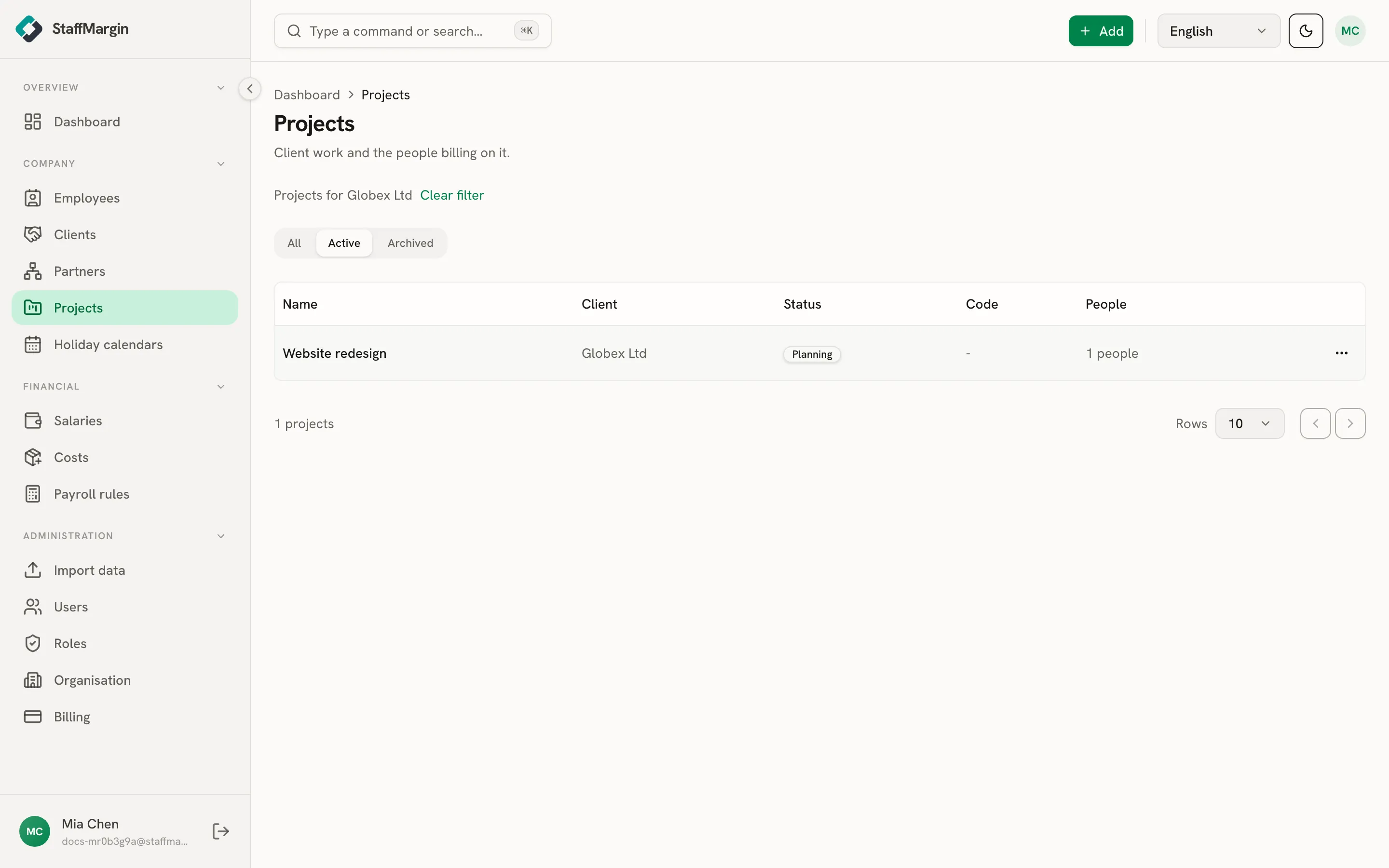
Task: Click the Status column header
Action: [x=803, y=304]
